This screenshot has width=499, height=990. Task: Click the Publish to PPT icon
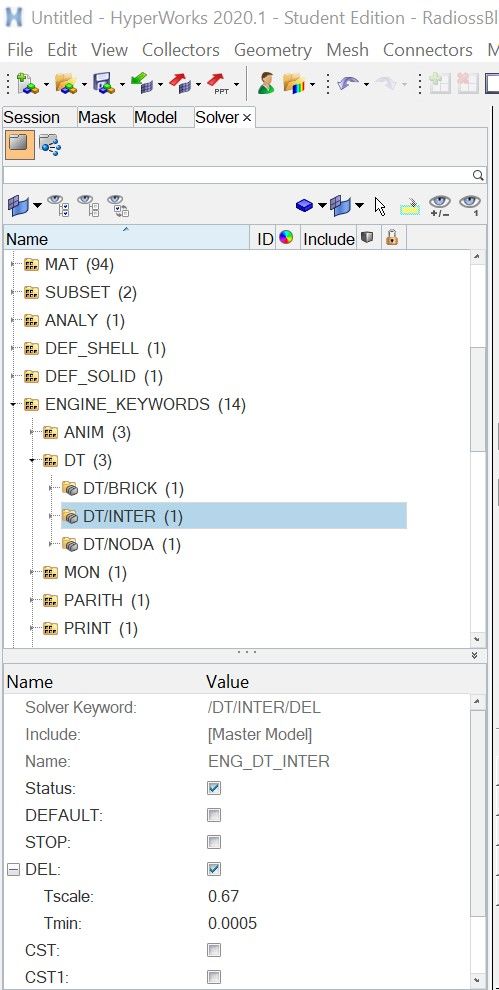[218, 83]
